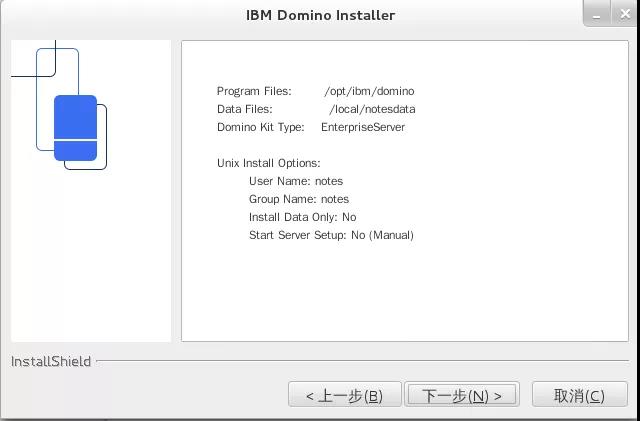
Task: Click the 'Unix Install Options:' heading
Action: pos(269,163)
